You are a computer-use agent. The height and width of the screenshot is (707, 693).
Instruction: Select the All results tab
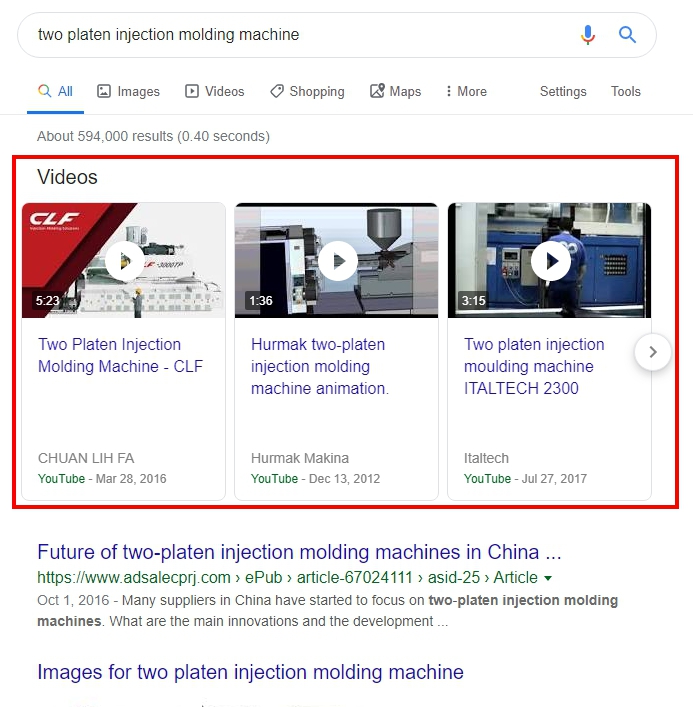point(55,92)
